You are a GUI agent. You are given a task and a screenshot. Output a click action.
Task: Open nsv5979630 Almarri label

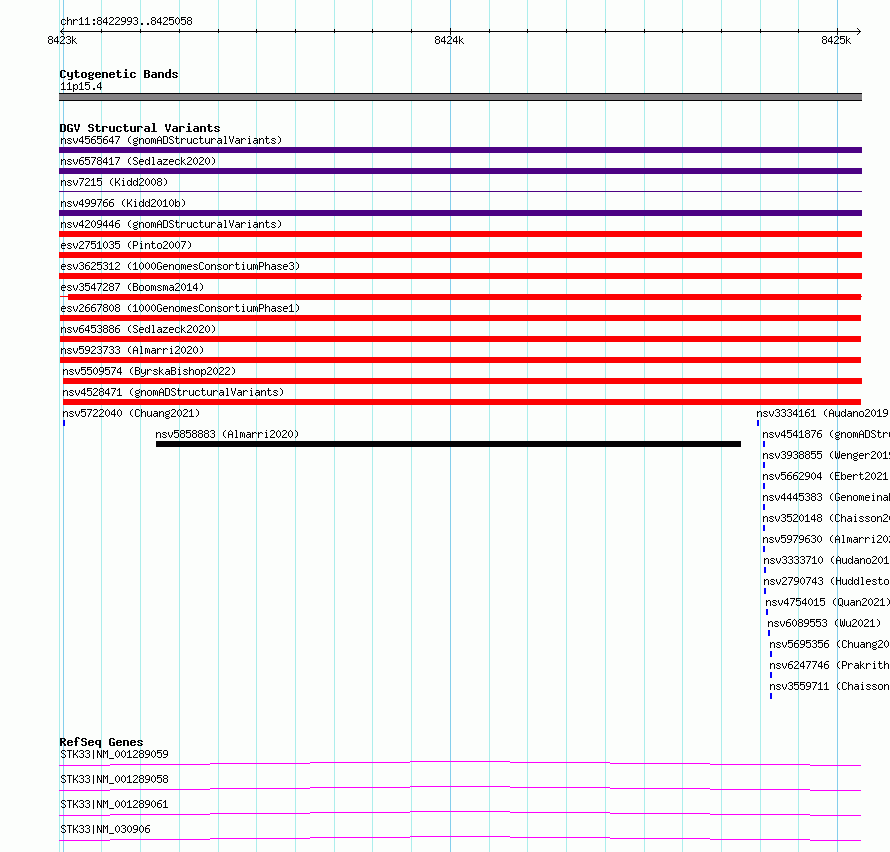click(x=826, y=539)
